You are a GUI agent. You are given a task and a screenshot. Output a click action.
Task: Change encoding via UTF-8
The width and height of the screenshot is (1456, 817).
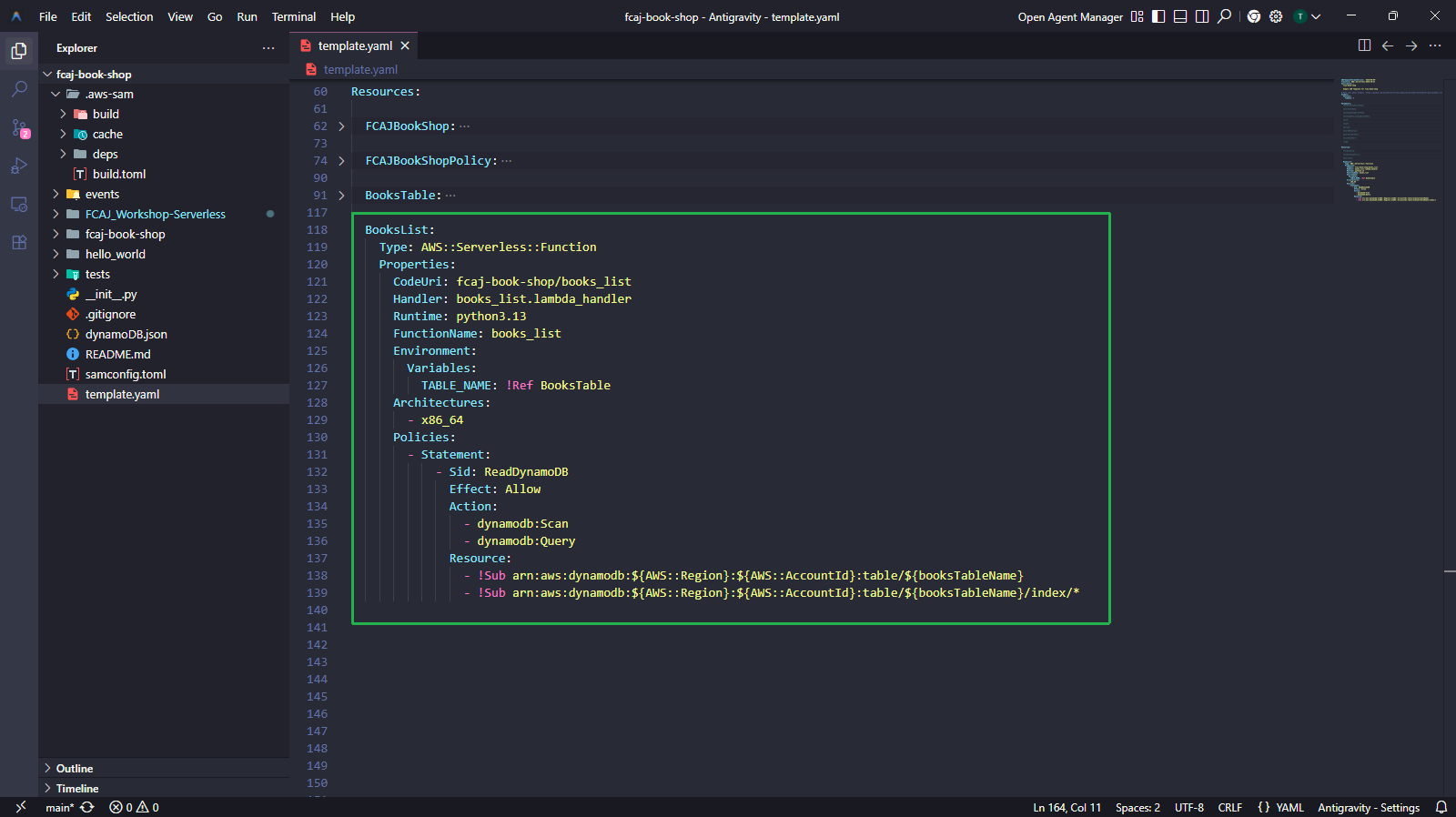[x=1188, y=807]
